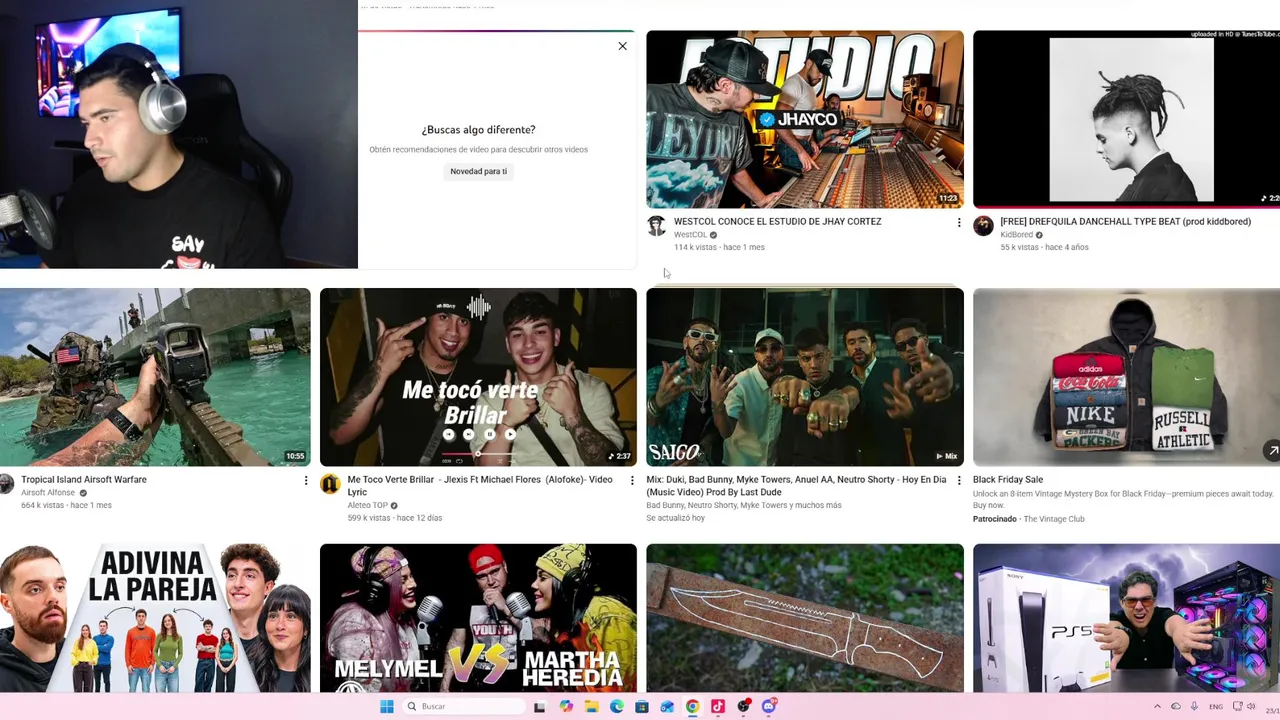Expand the hidden system tray icons
Screen dimensions: 1280x720
[x=1158, y=707]
